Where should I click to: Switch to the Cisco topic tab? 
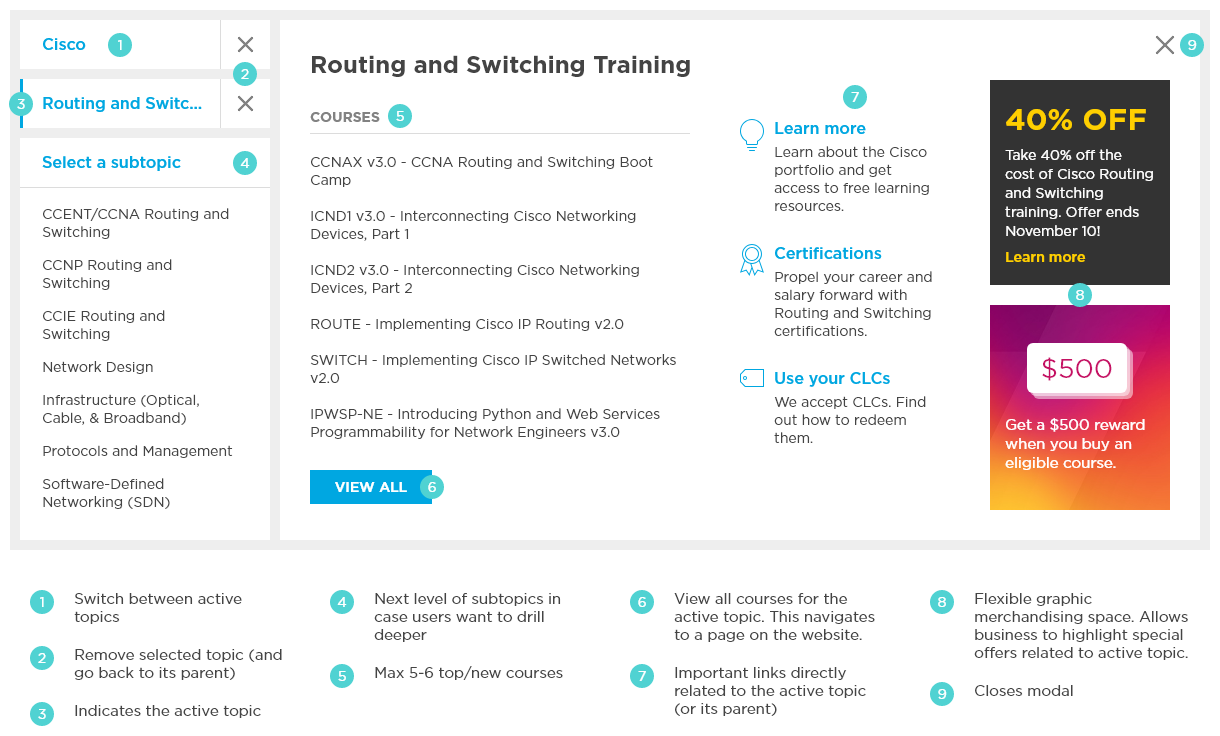pyautogui.click(x=64, y=44)
